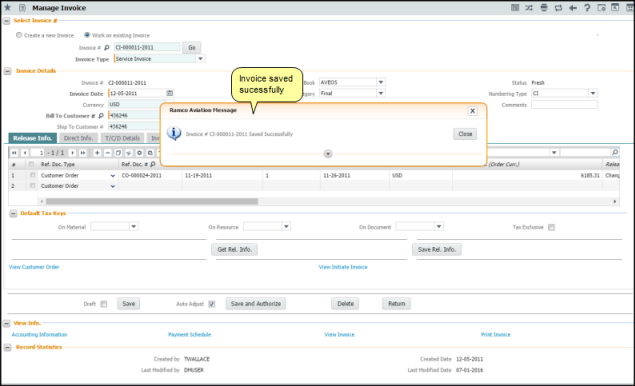635x386 pixels.
Task: Click the refresh loop icon in top toolbar
Action: tap(558, 7)
